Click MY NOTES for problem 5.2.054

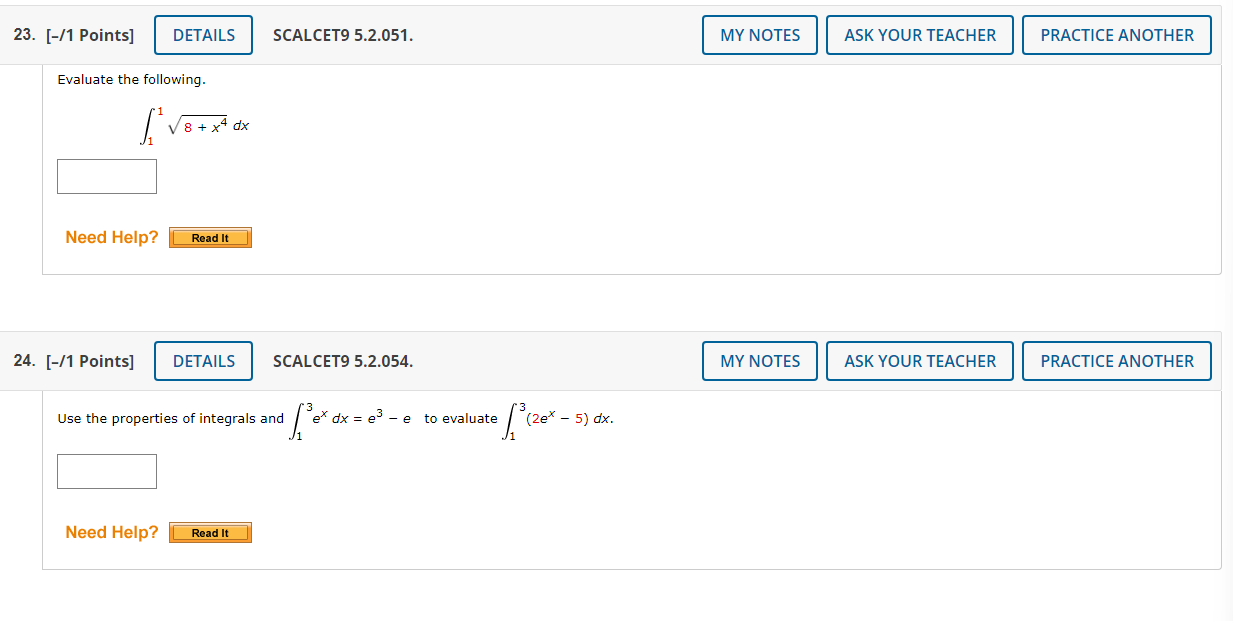coord(759,360)
